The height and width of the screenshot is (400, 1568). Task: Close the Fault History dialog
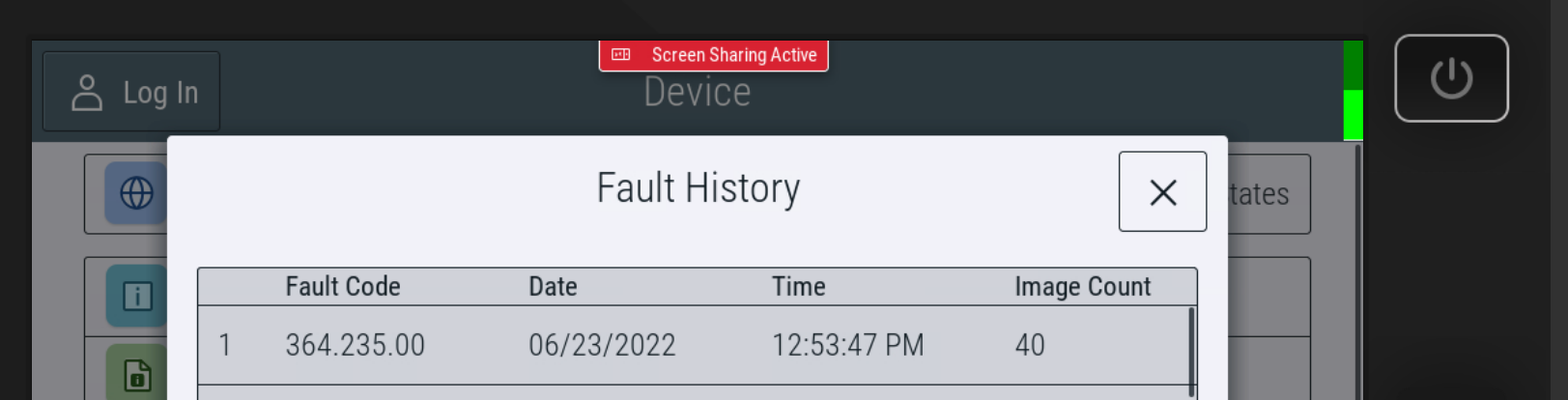1162,192
